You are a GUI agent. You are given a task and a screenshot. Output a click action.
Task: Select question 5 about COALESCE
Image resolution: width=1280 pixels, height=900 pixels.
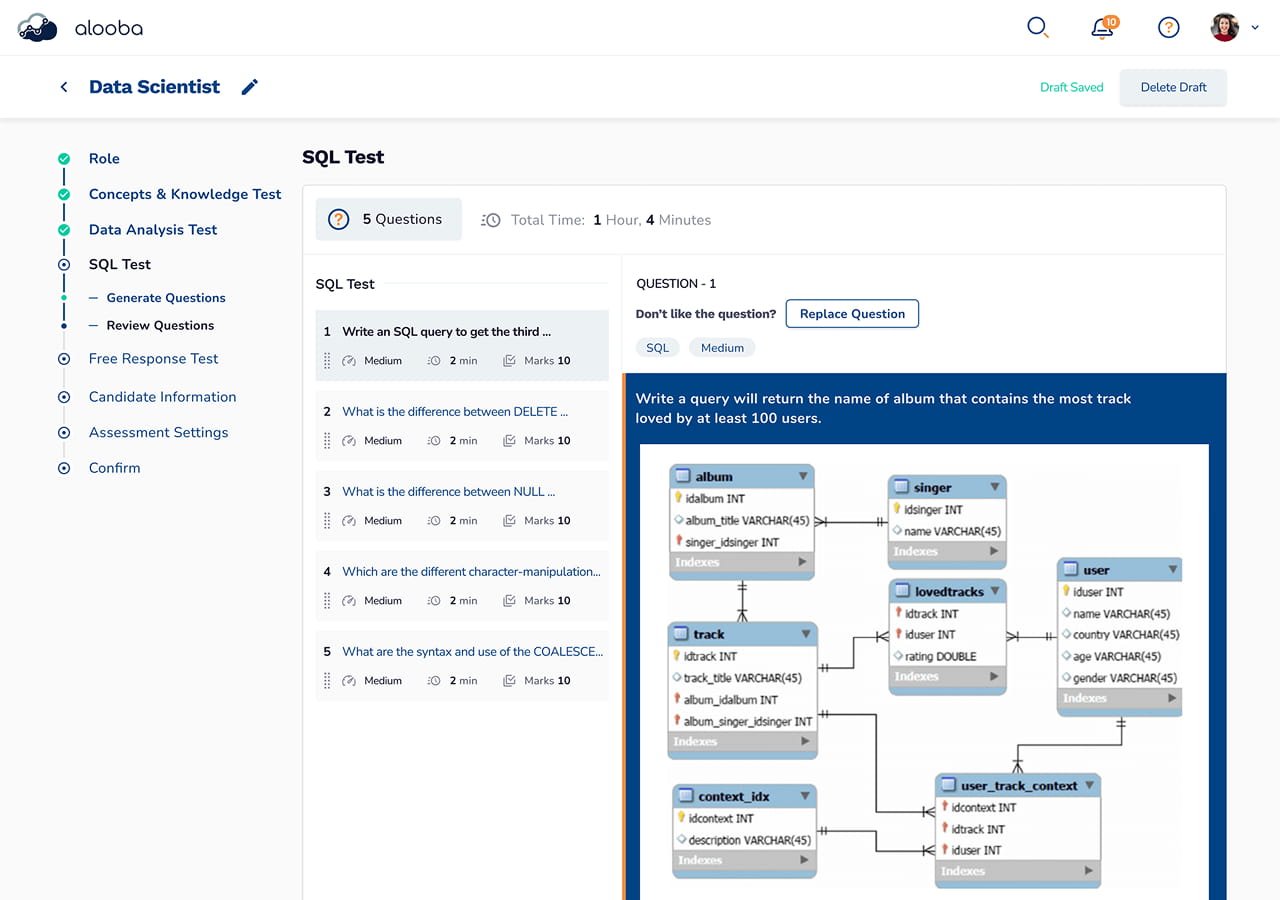point(462,666)
